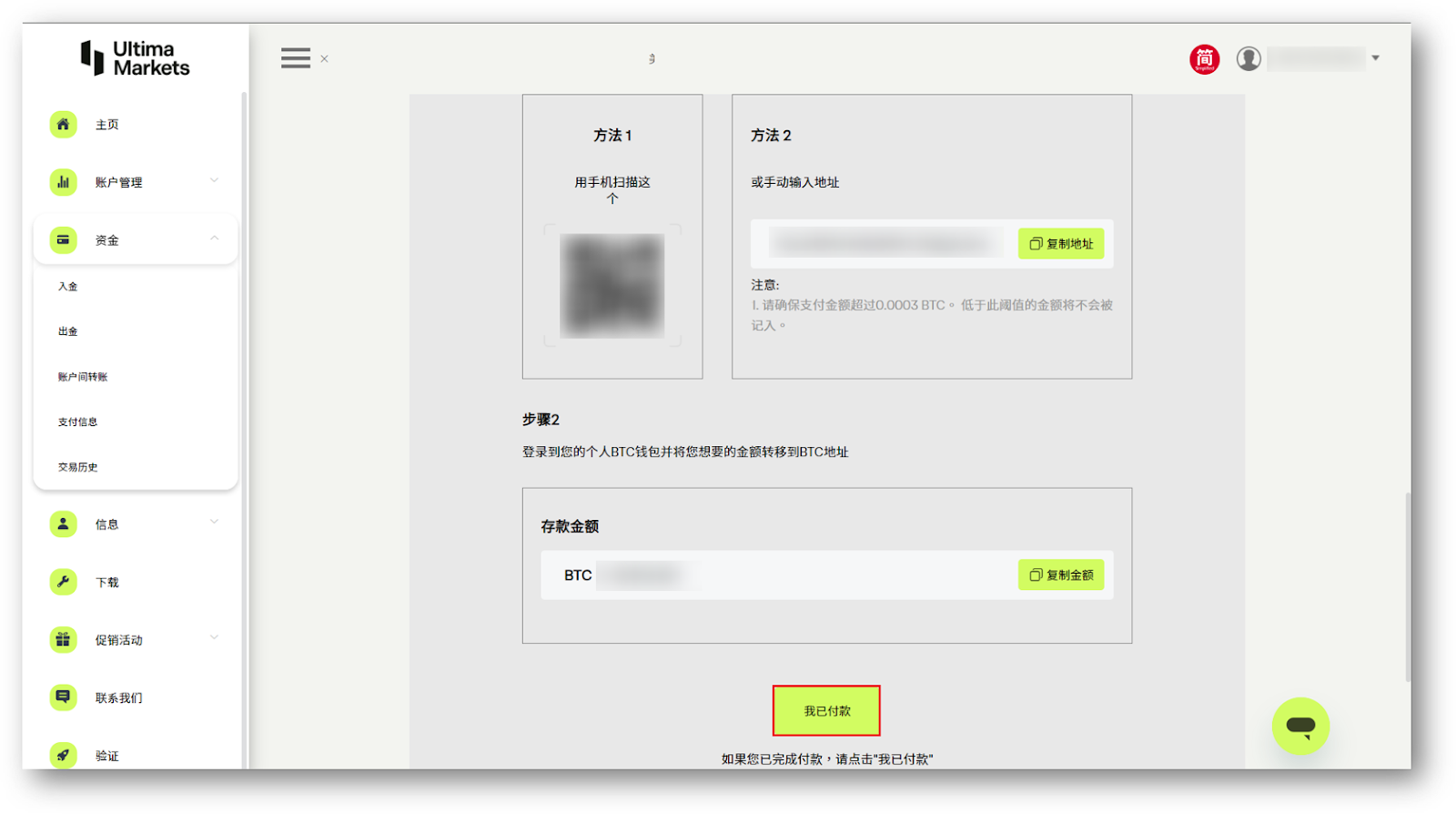Open 交易历史 submenu item
This screenshot has width=1456, height=814.
(x=77, y=467)
